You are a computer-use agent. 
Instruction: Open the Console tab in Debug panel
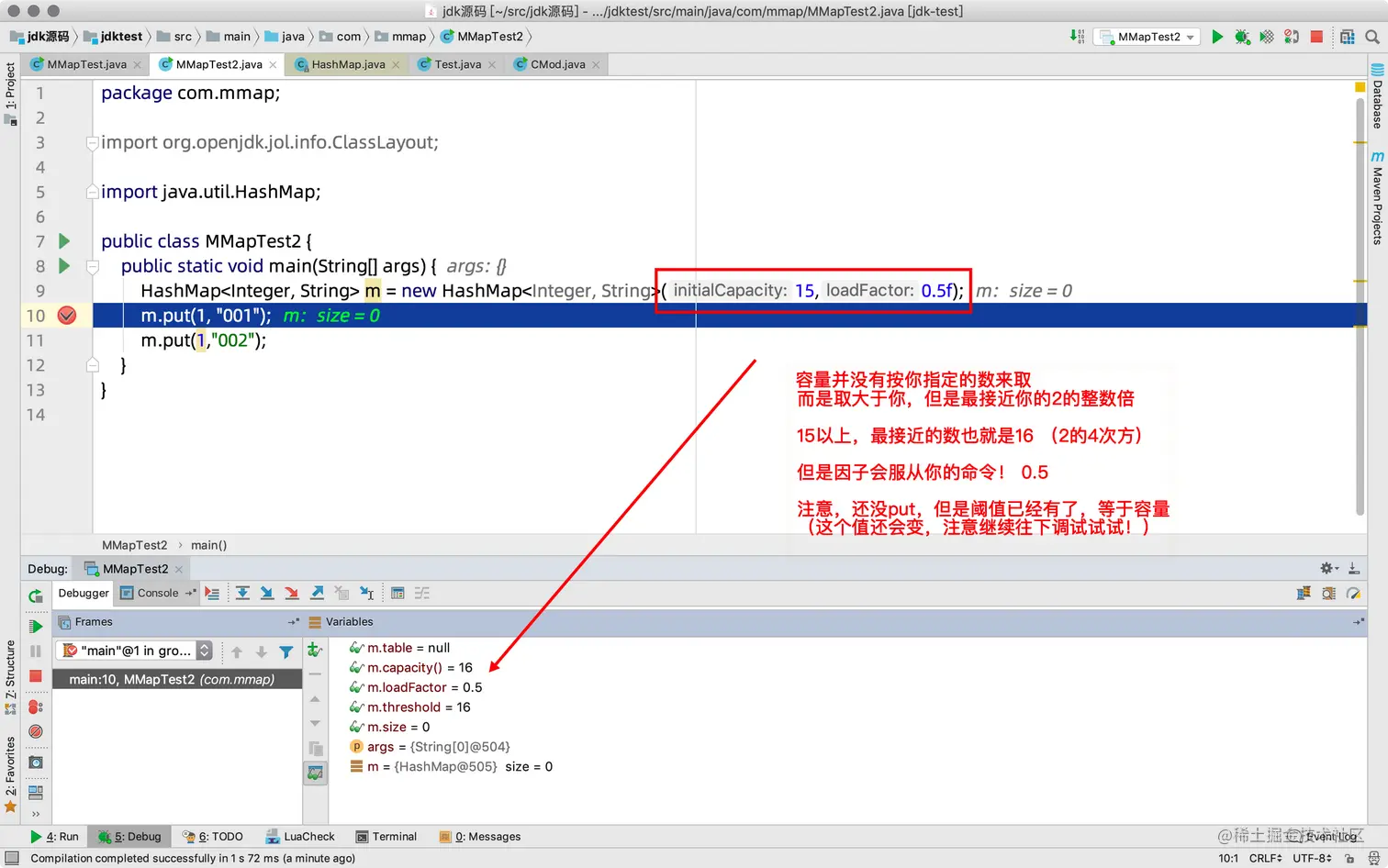click(x=157, y=593)
